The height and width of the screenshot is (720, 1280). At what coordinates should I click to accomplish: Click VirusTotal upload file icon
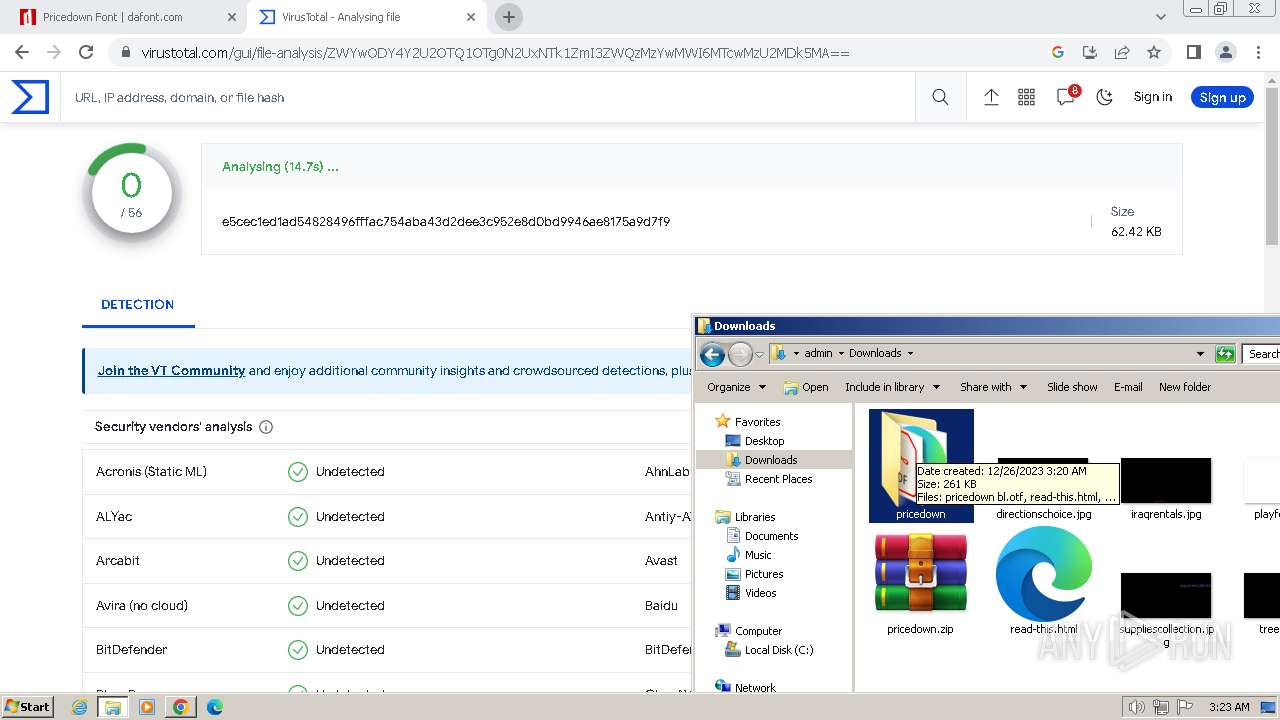tap(991, 97)
